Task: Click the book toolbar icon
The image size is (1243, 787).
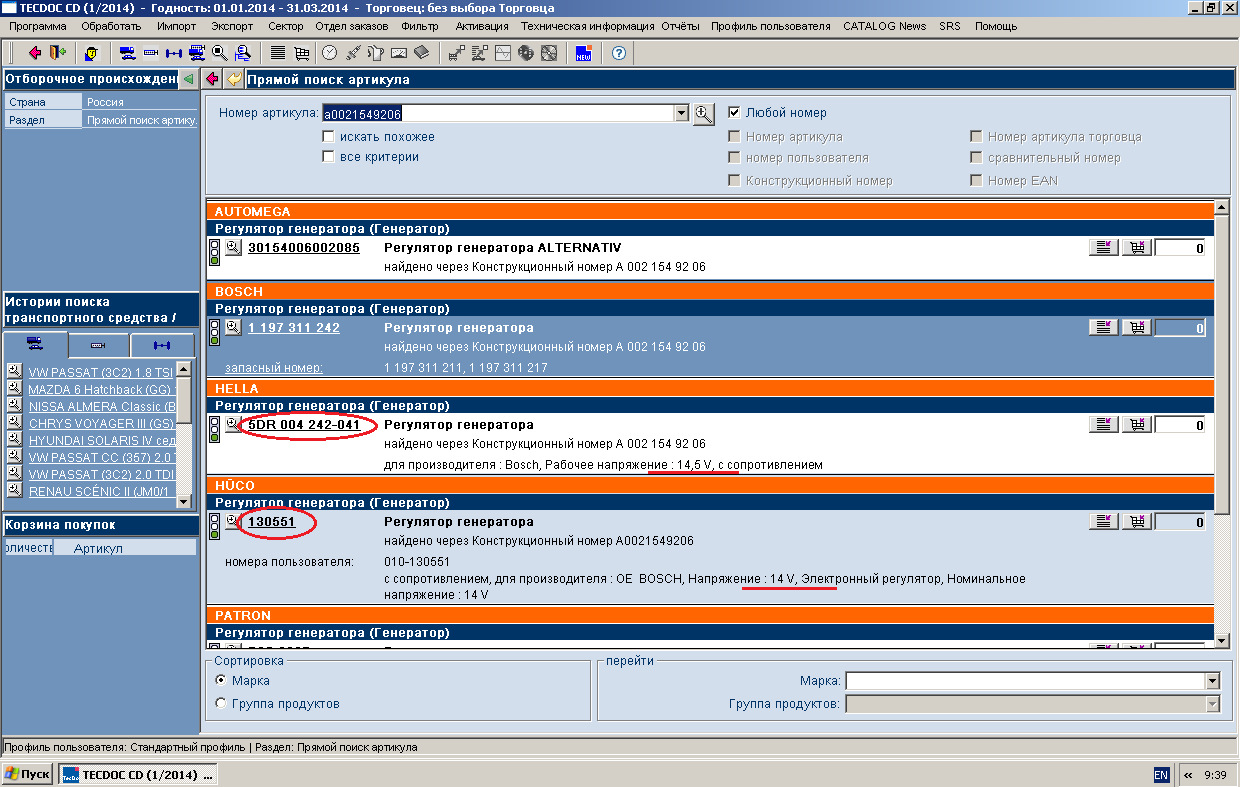Action: click(421, 53)
